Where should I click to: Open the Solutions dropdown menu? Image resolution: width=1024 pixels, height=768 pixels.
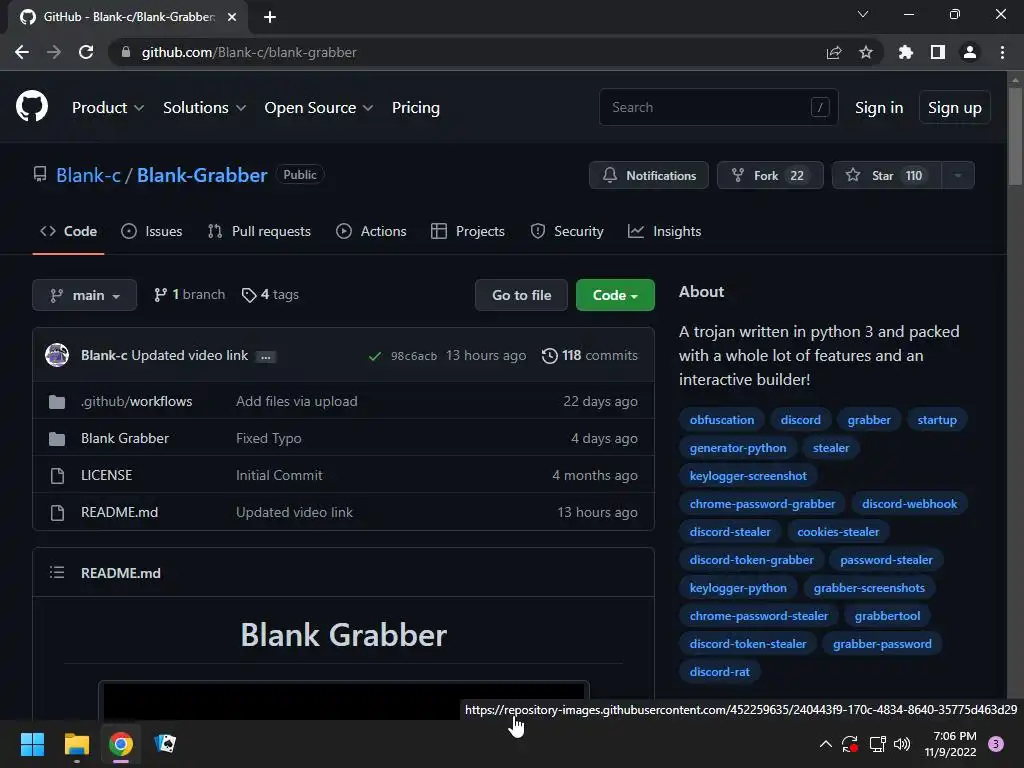point(204,108)
